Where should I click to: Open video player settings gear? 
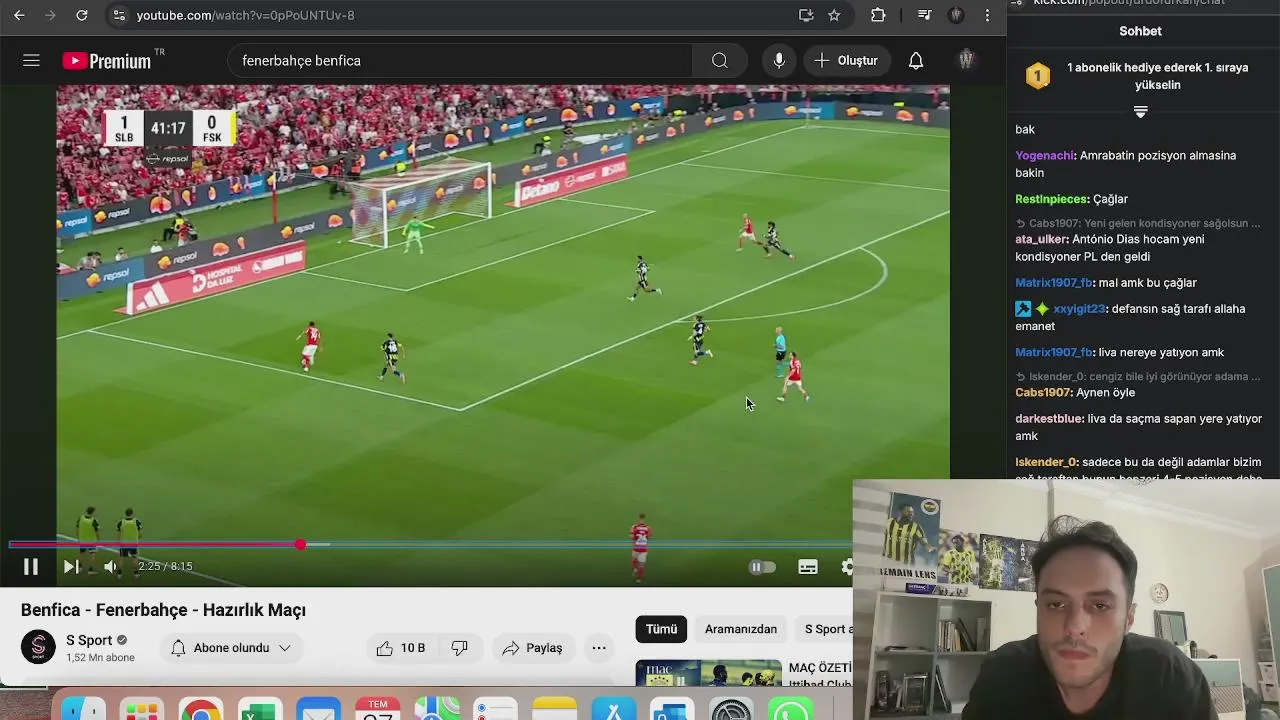coord(848,567)
